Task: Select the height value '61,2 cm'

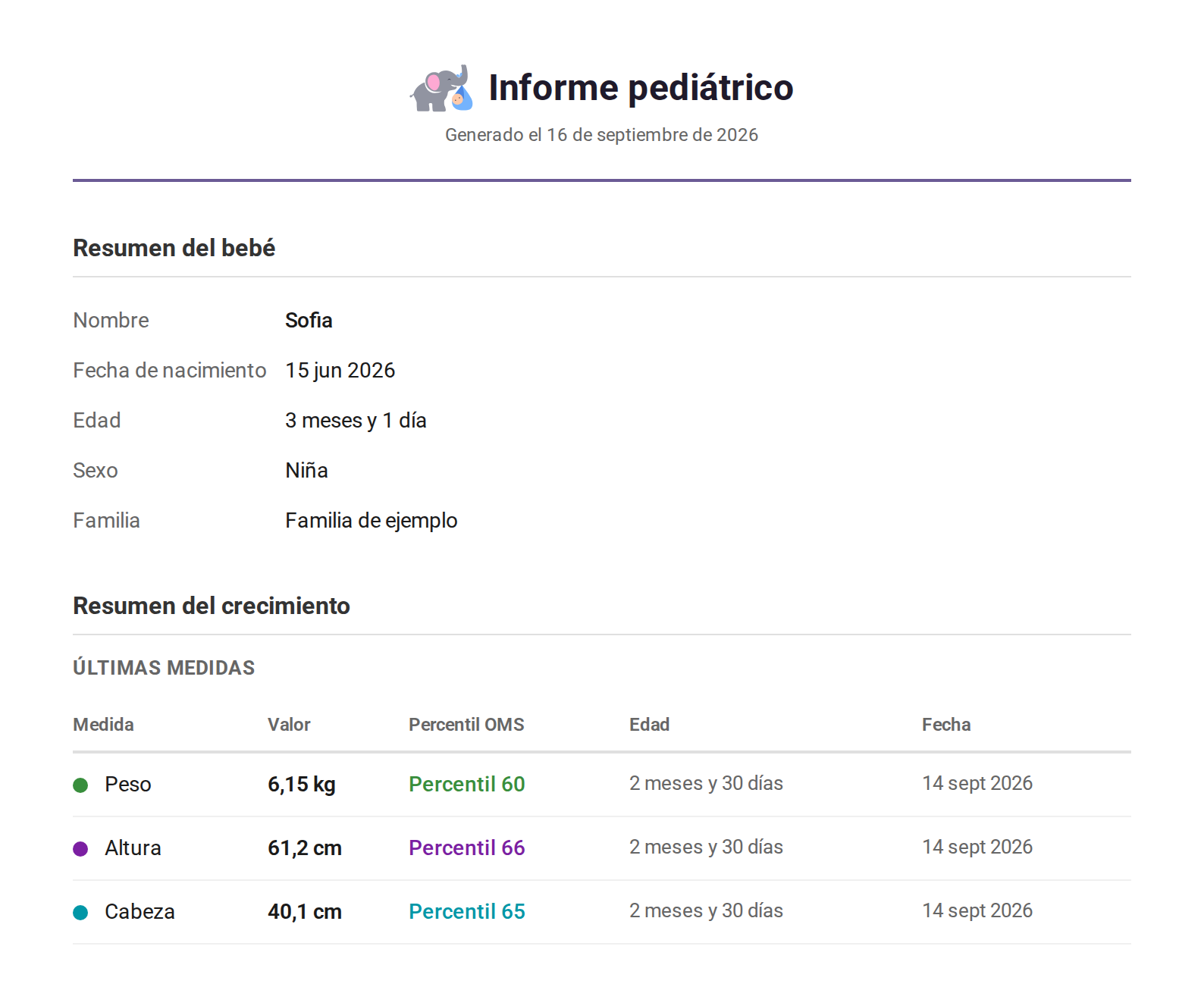Action: click(x=305, y=848)
